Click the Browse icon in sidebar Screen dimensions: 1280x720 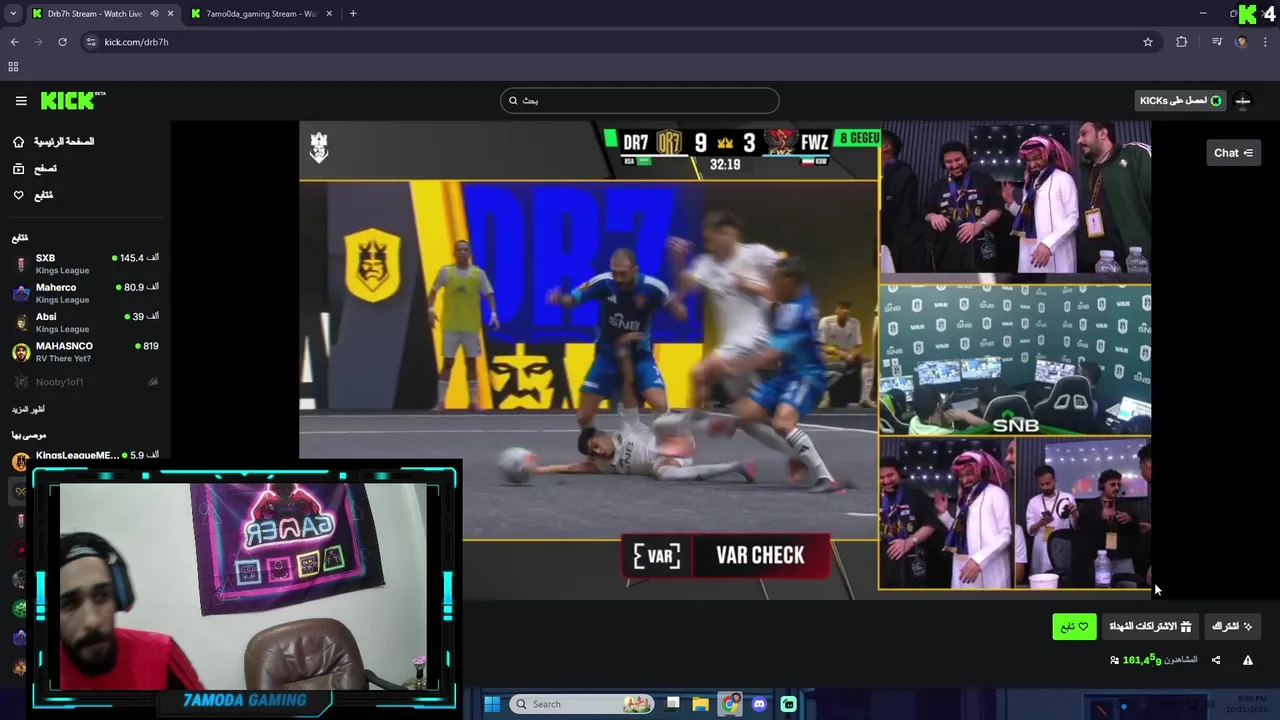(18, 169)
